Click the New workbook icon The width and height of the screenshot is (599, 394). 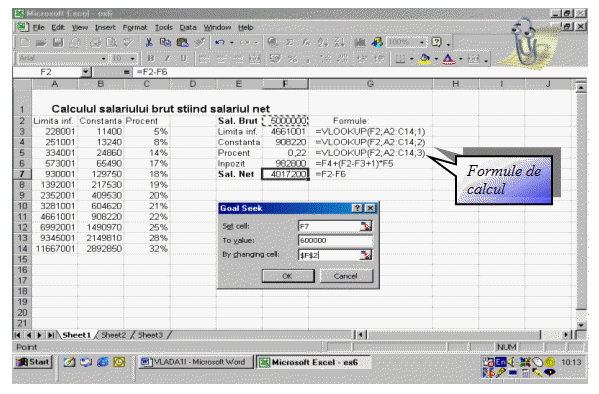pos(24,42)
